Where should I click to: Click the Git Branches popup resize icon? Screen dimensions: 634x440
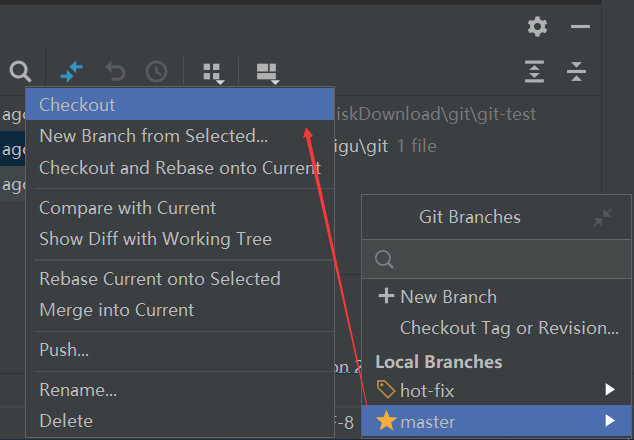602,217
